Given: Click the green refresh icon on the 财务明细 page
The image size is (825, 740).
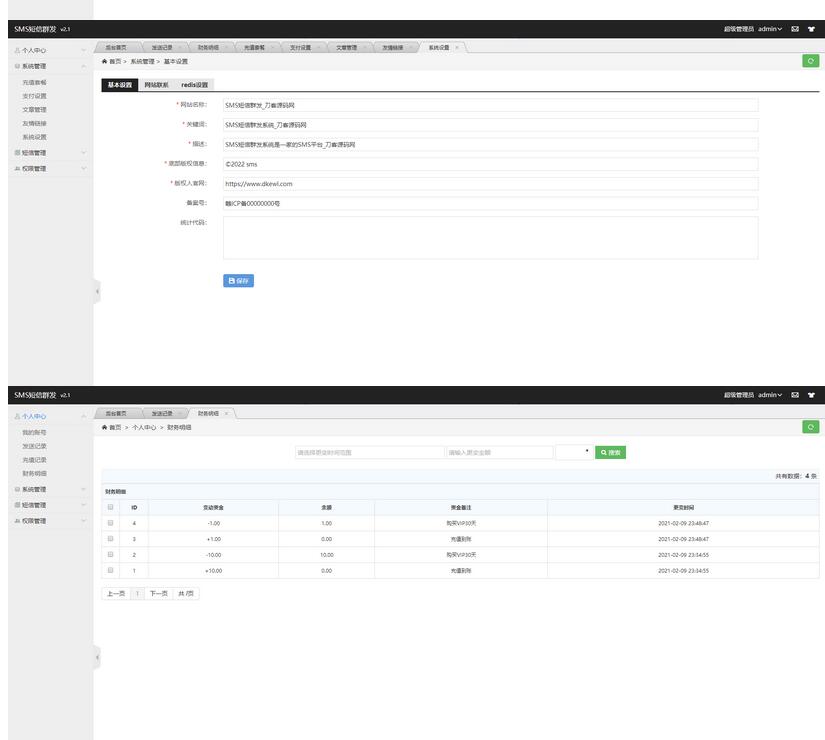Looking at the screenshot, I should point(810,427).
